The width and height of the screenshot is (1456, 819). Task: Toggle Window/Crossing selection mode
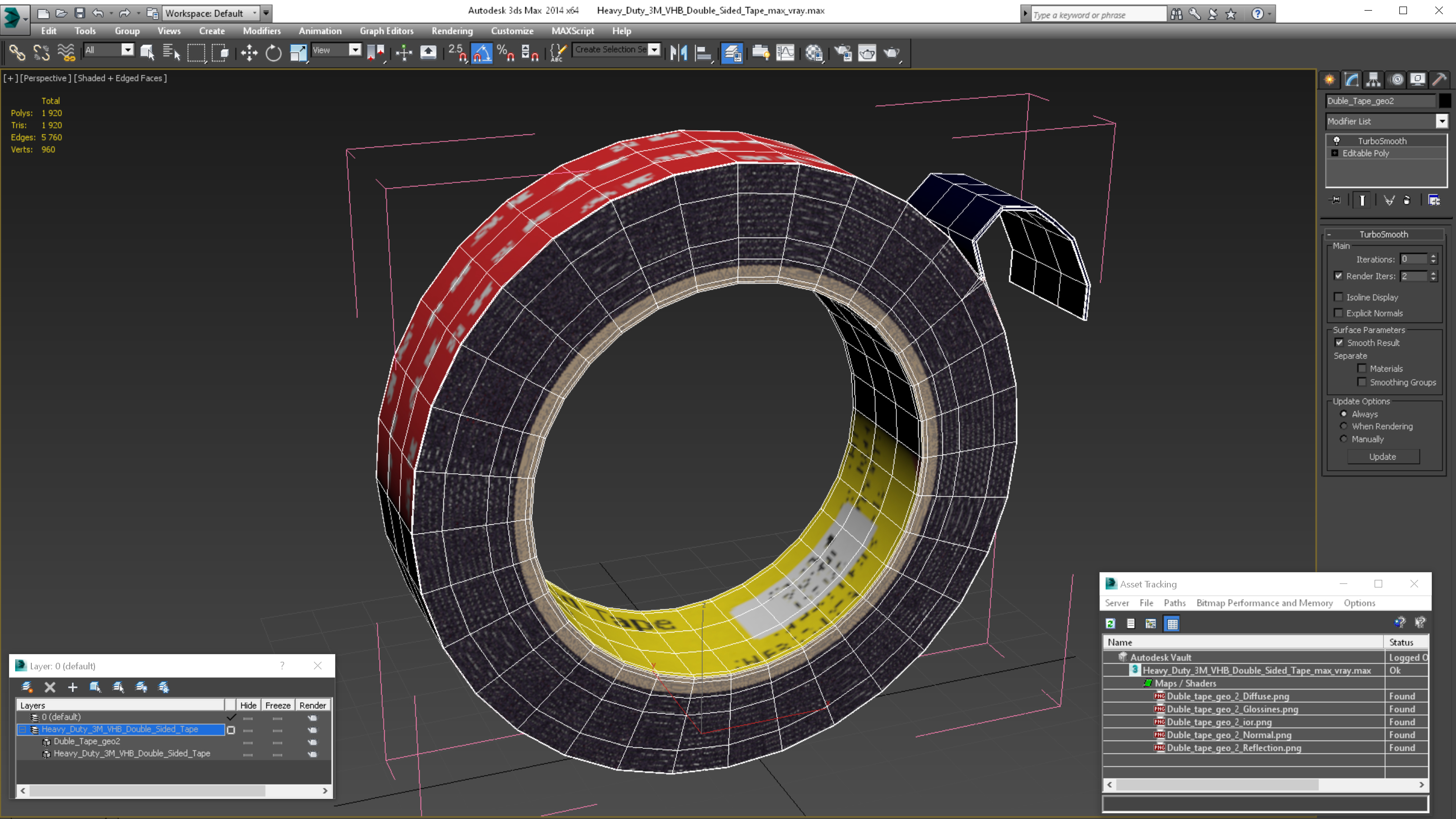(220, 53)
